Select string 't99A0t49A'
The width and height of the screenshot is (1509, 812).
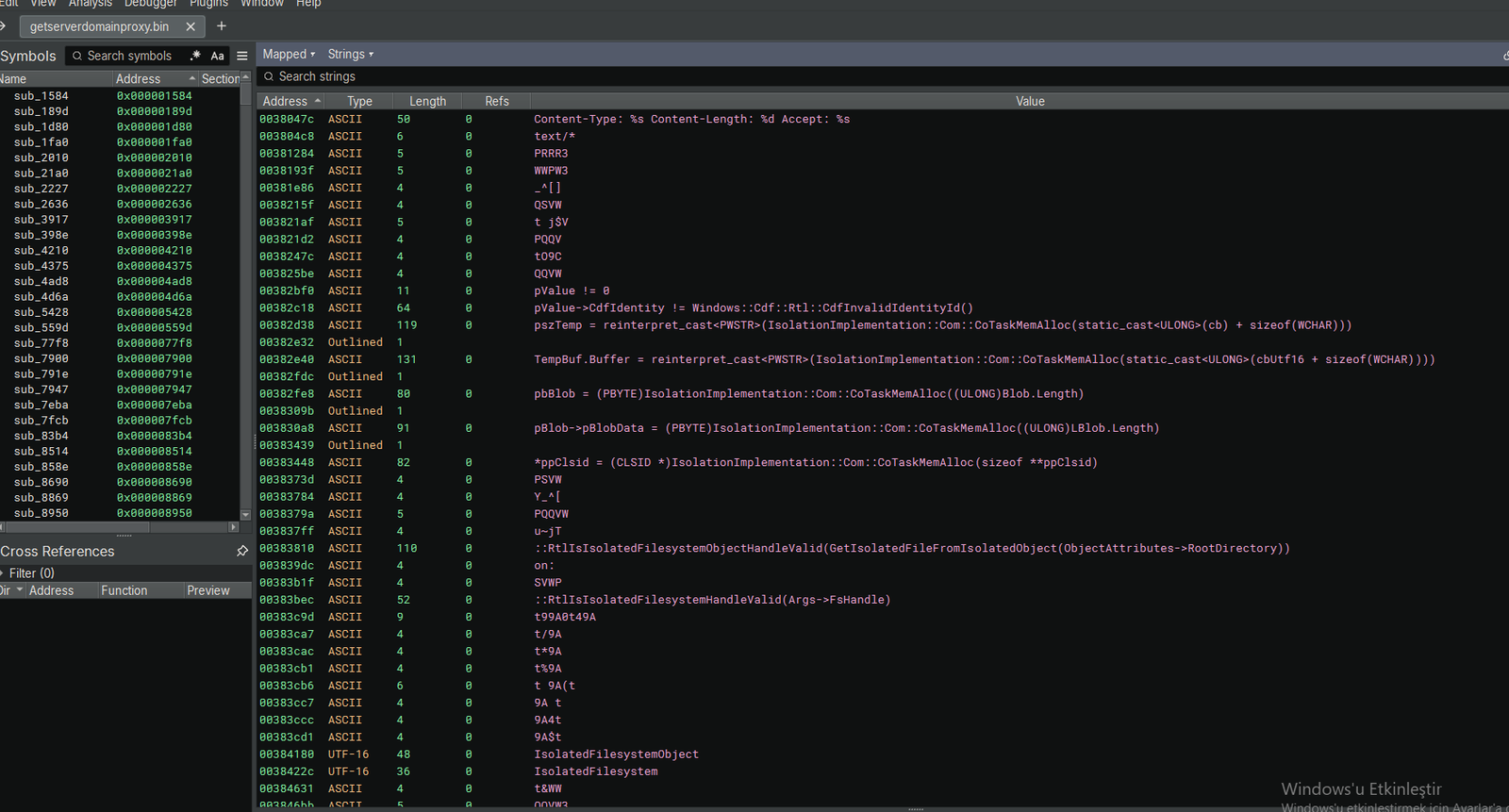click(565, 617)
